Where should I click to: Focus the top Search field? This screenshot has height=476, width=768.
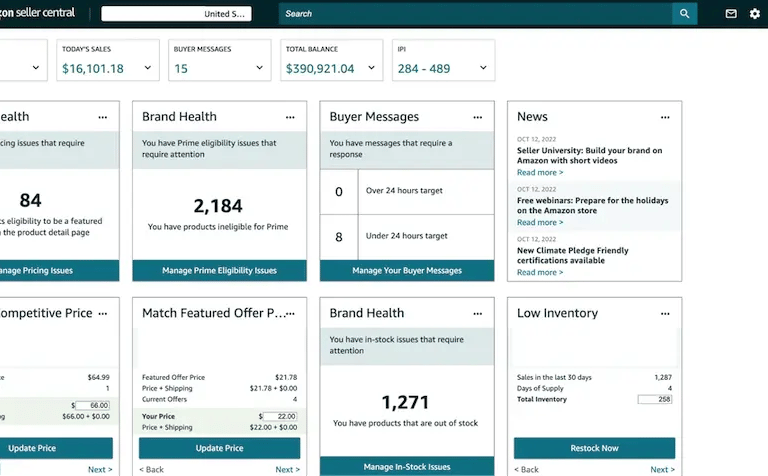(x=475, y=14)
